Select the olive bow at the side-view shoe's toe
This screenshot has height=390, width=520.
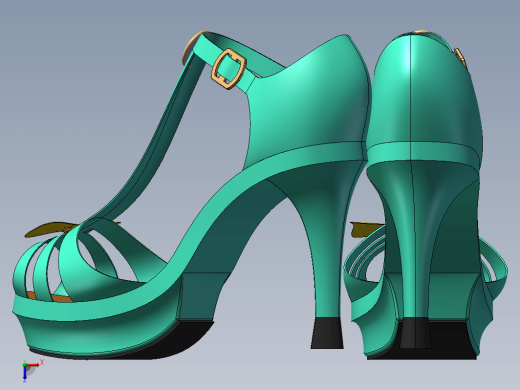click(x=52, y=230)
